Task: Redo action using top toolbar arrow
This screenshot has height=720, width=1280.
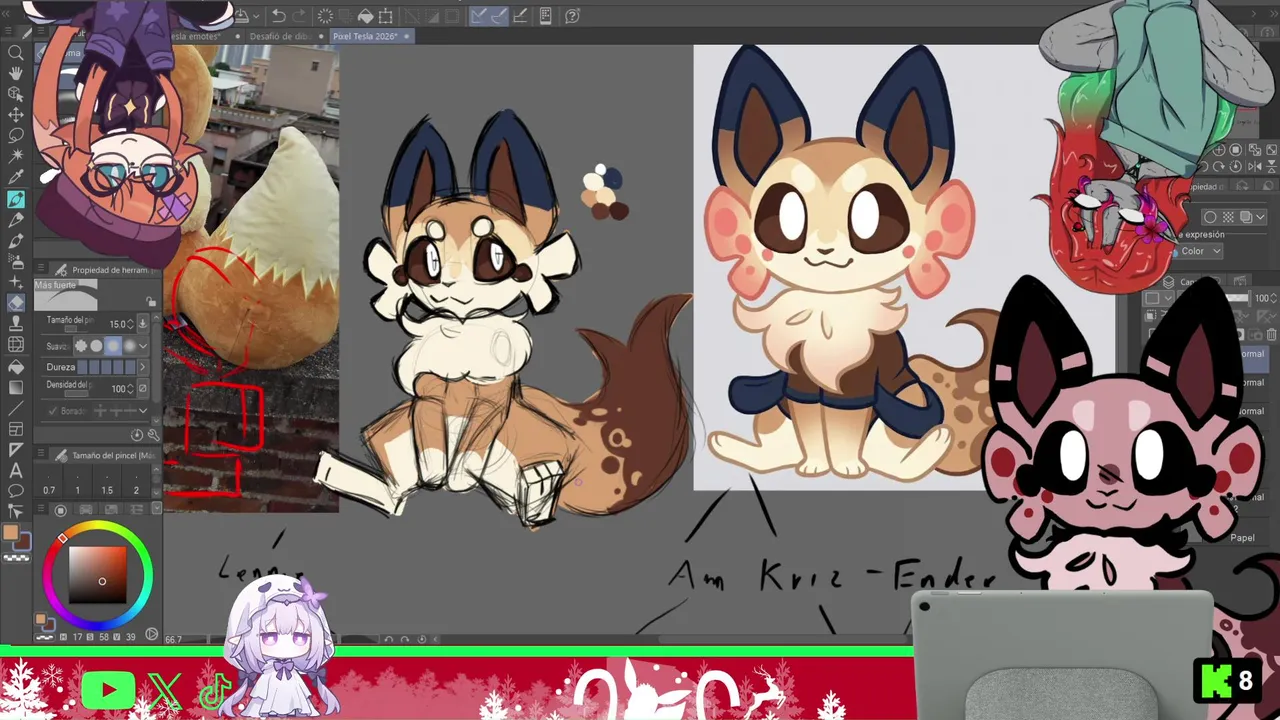Action: click(298, 16)
